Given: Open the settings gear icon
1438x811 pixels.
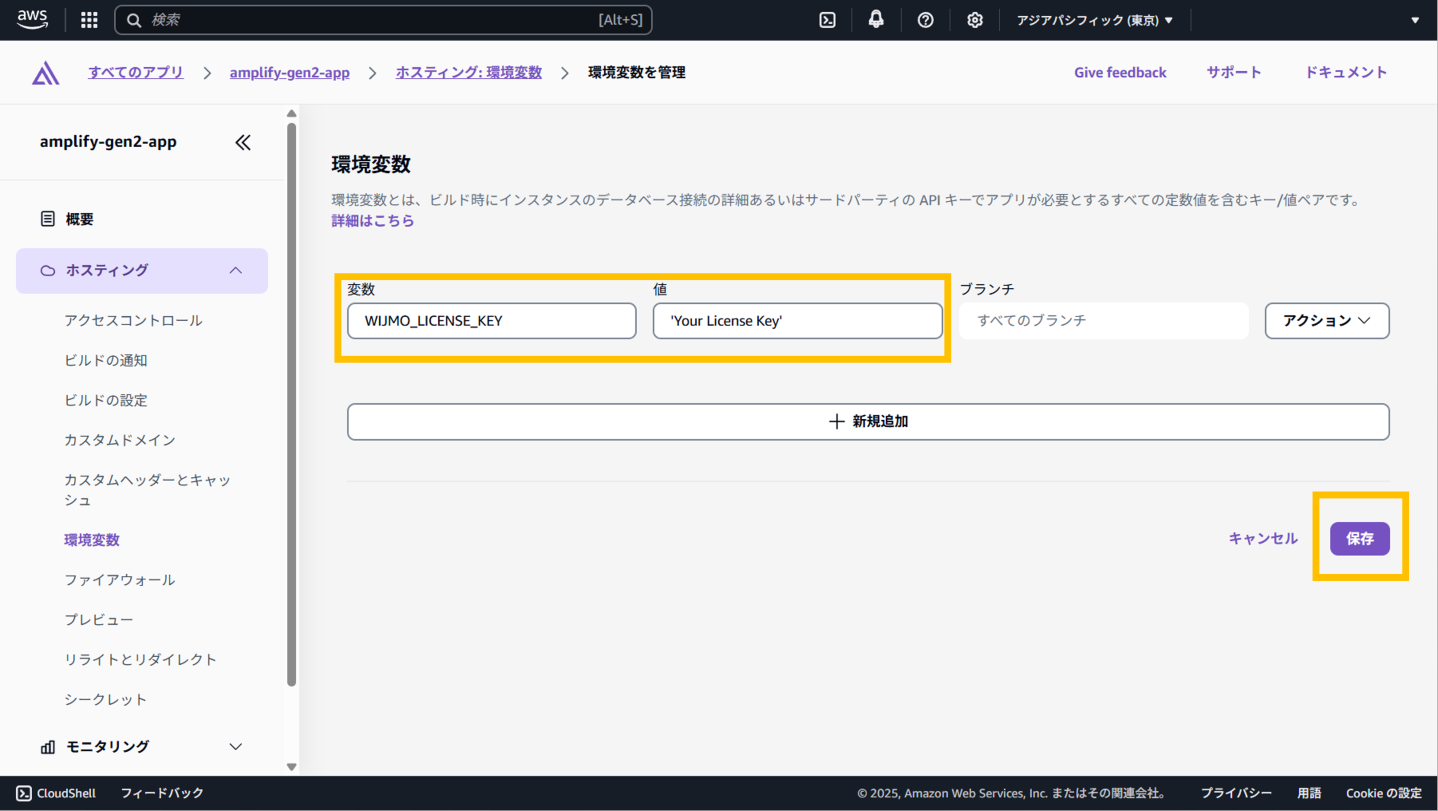Looking at the screenshot, I should tap(974, 20).
